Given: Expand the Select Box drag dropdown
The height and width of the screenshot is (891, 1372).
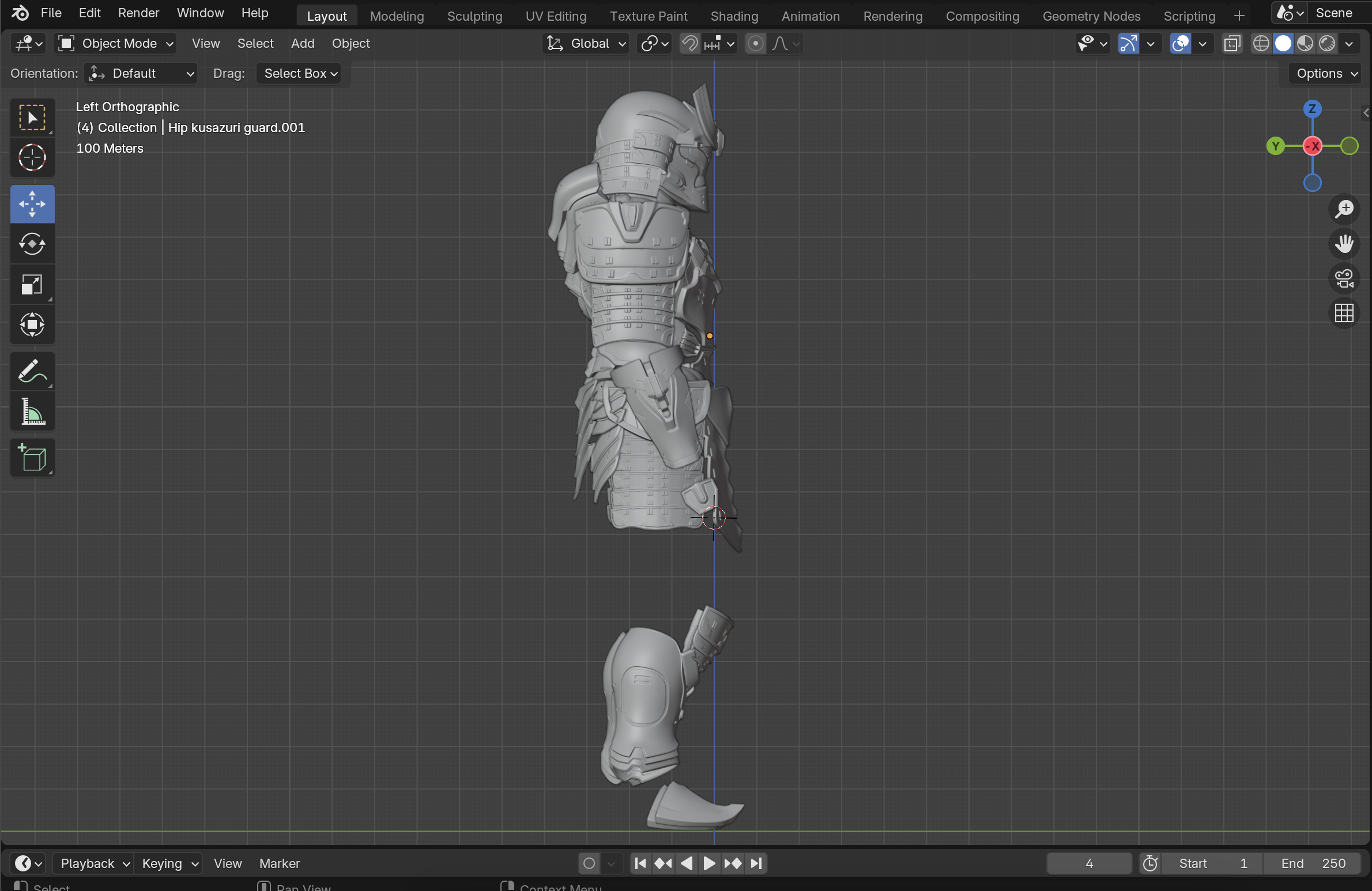Looking at the screenshot, I should [299, 74].
